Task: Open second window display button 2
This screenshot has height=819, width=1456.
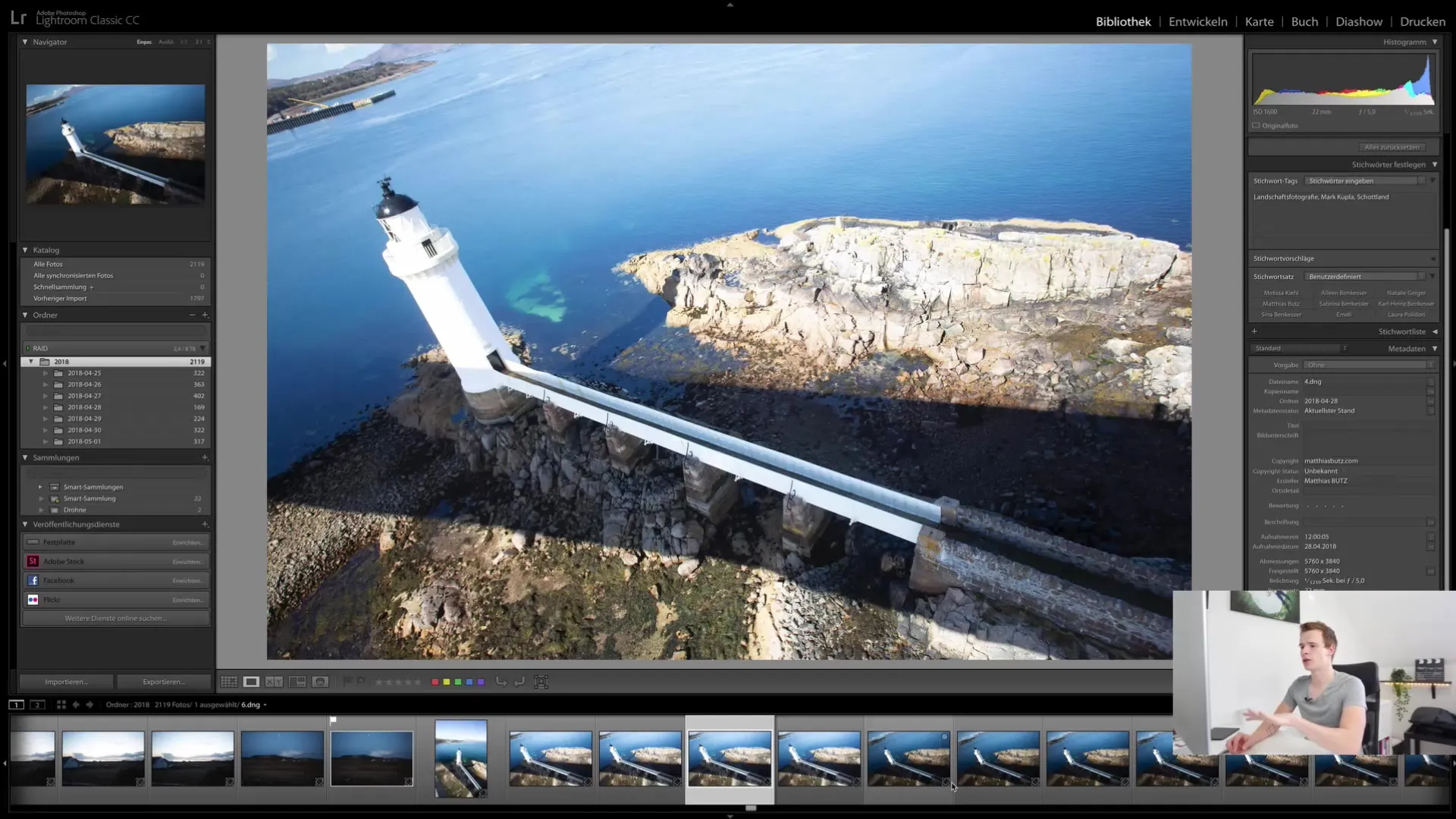Action: (x=36, y=704)
